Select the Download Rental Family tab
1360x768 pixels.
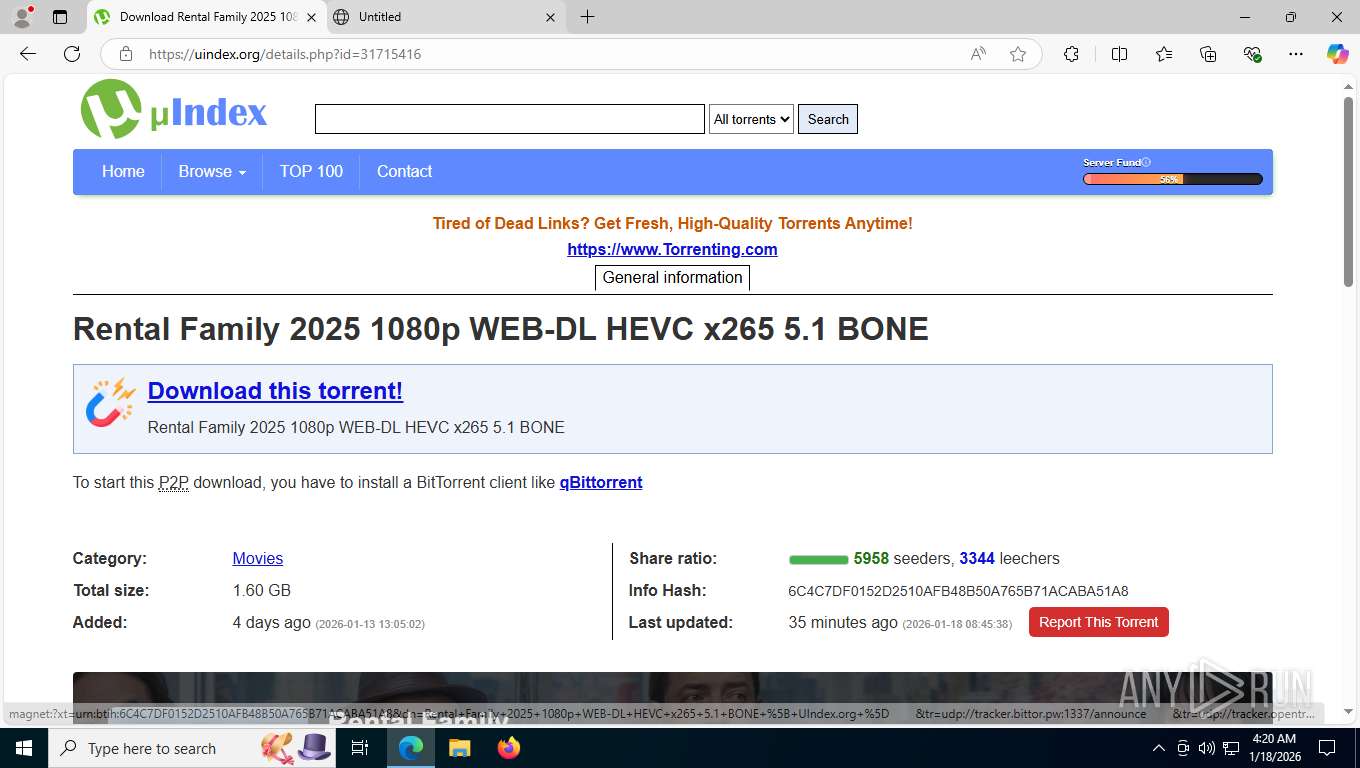207,17
